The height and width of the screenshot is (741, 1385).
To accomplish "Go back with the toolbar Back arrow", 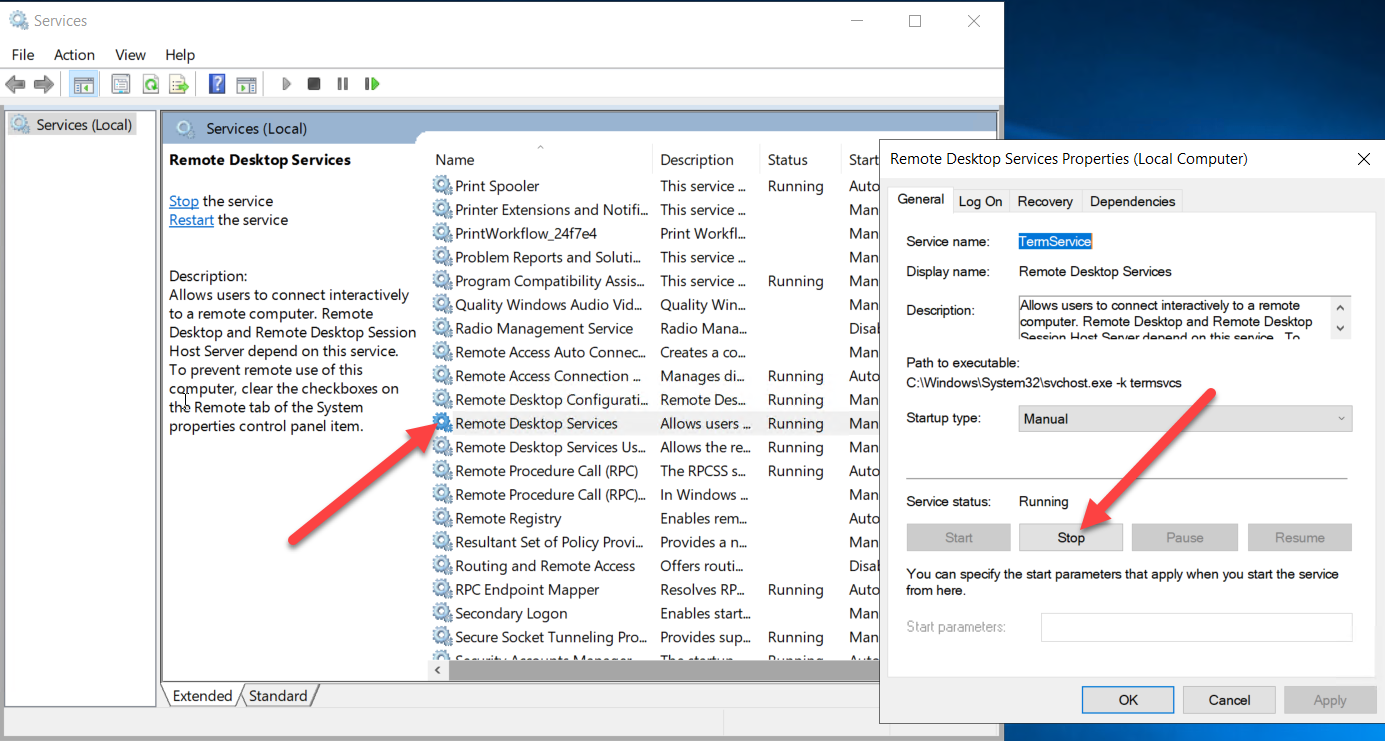I will click(15, 84).
